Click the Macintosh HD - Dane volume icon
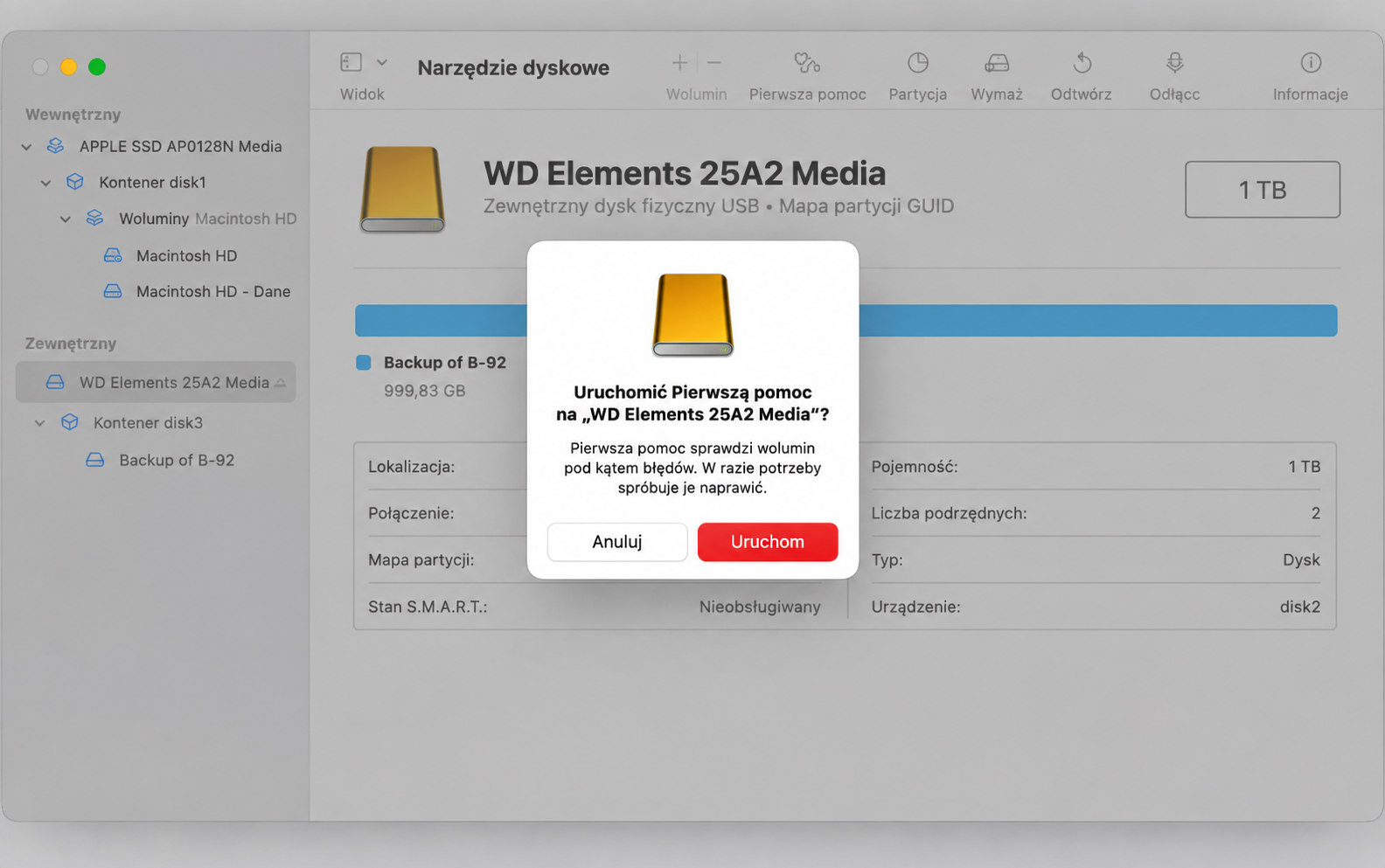The height and width of the screenshot is (868, 1385). tap(113, 291)
